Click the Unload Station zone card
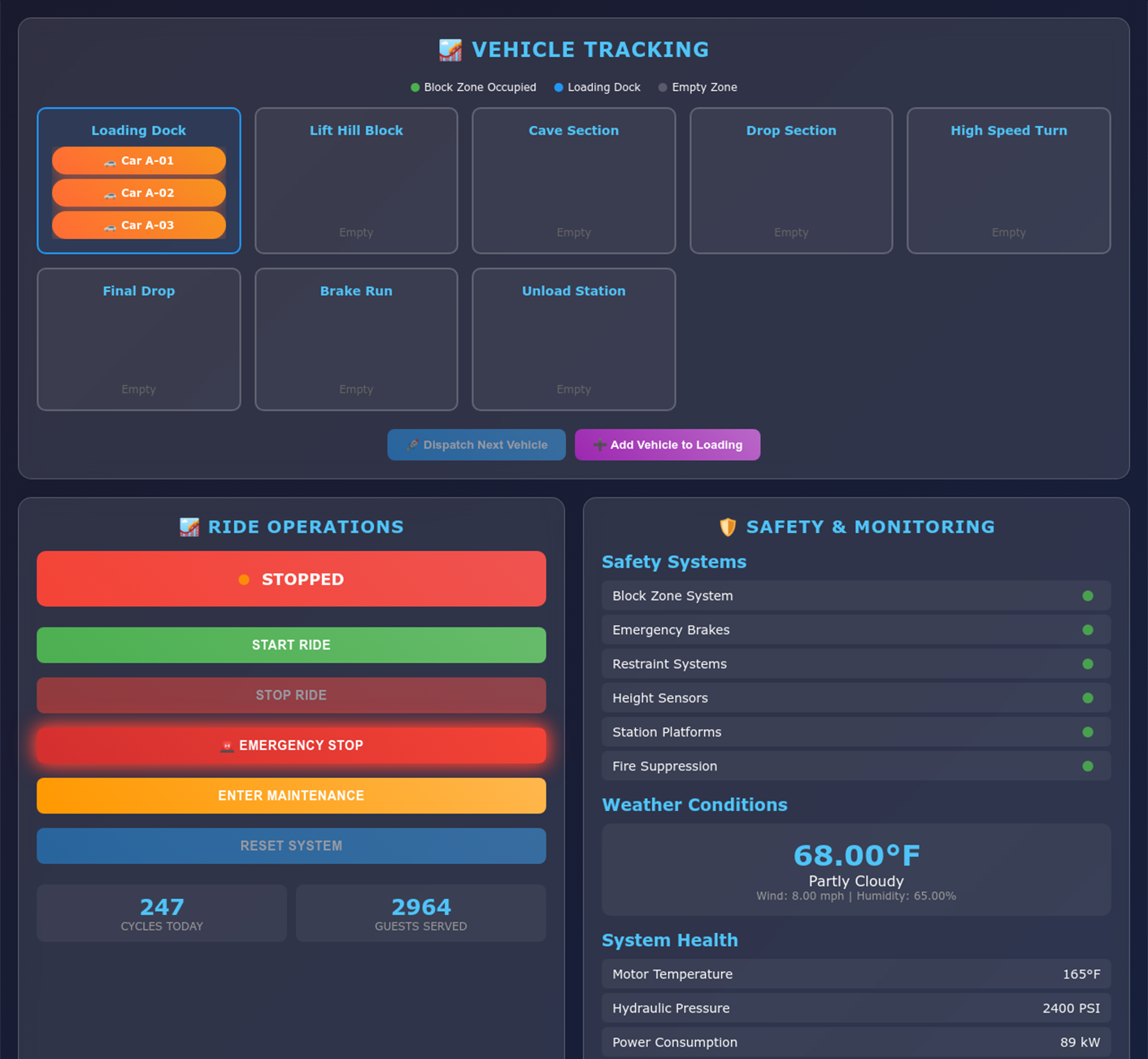Screen dimensions: 1148x1059 pos(574,339)
